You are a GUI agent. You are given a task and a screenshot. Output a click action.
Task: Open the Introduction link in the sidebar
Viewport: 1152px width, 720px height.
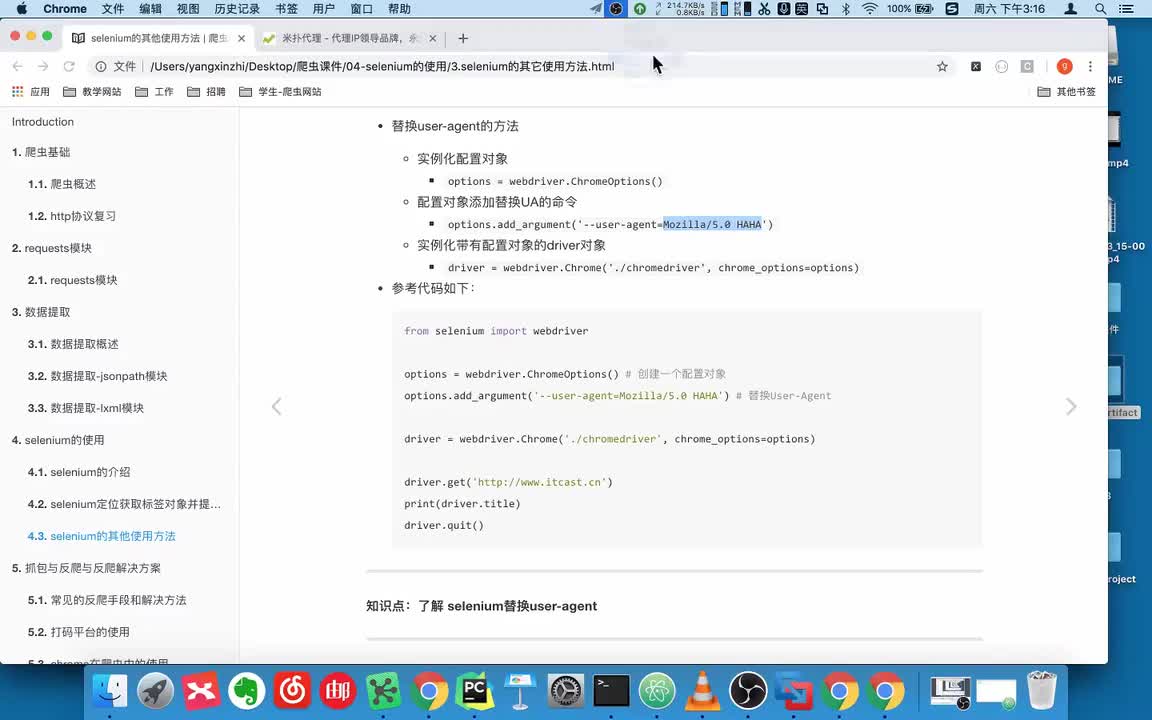[43, 122]
